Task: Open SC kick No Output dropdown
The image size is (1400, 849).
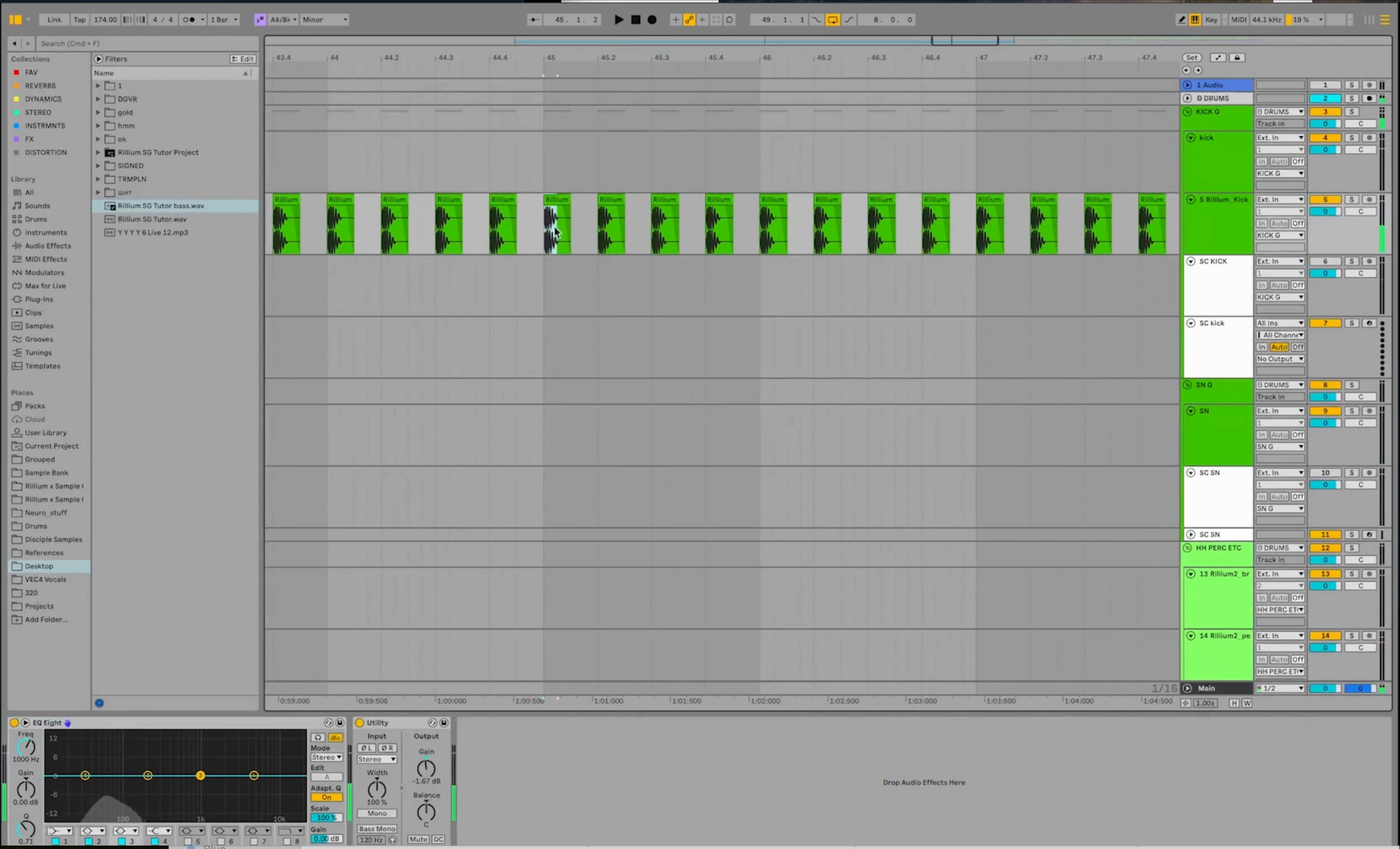Action: coord(1280,360)
